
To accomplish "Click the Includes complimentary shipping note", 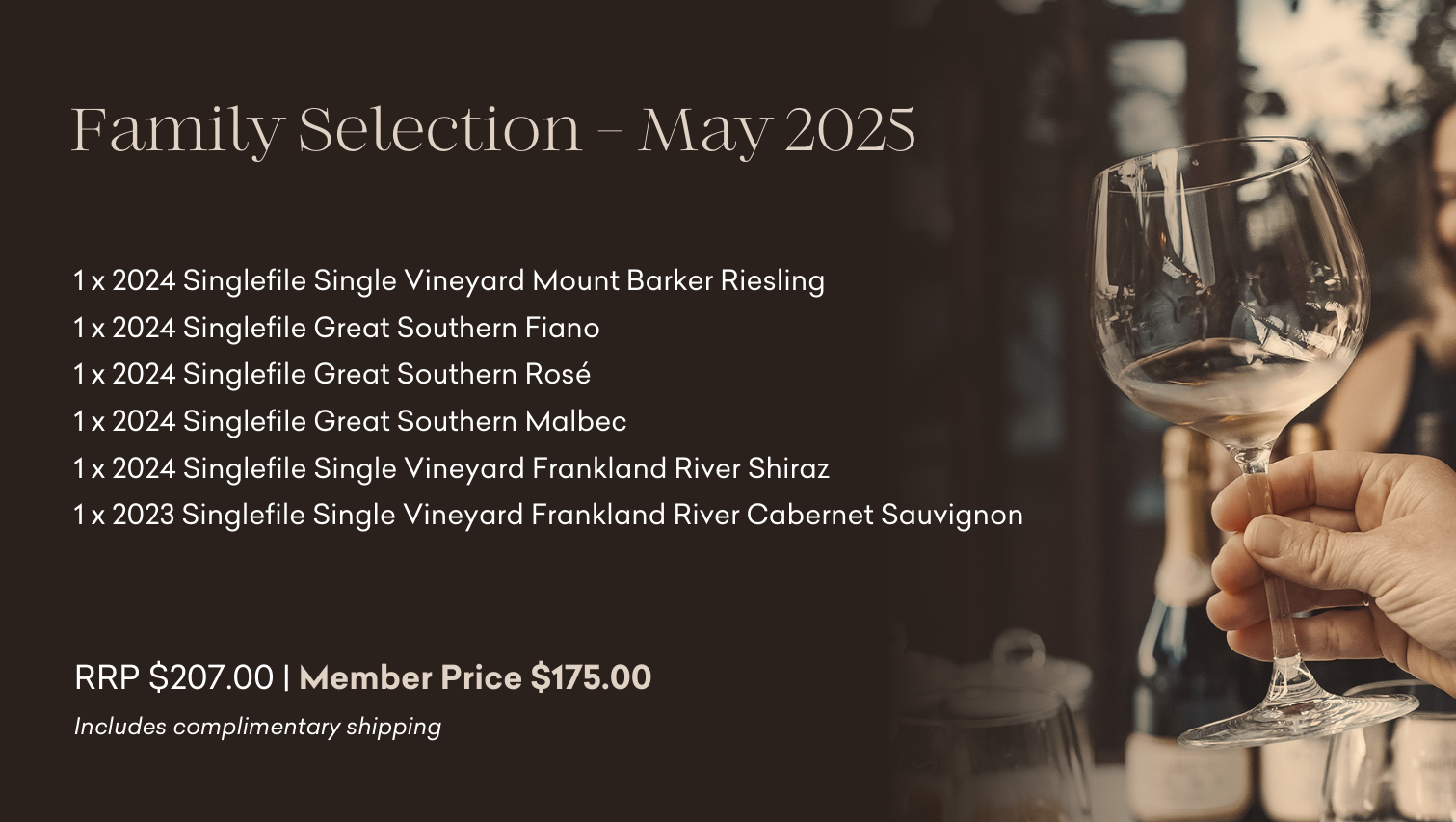I will [257, 727].
